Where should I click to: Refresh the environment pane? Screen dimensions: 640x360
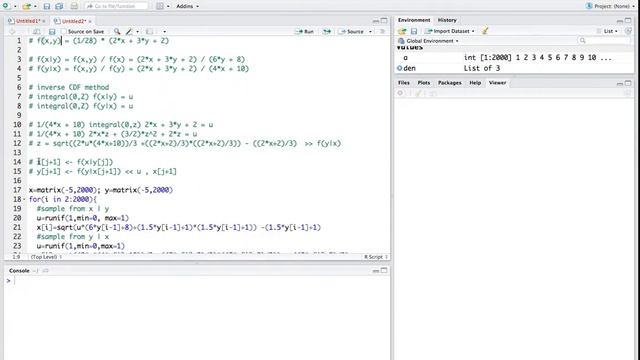click(x=628, y=31)
